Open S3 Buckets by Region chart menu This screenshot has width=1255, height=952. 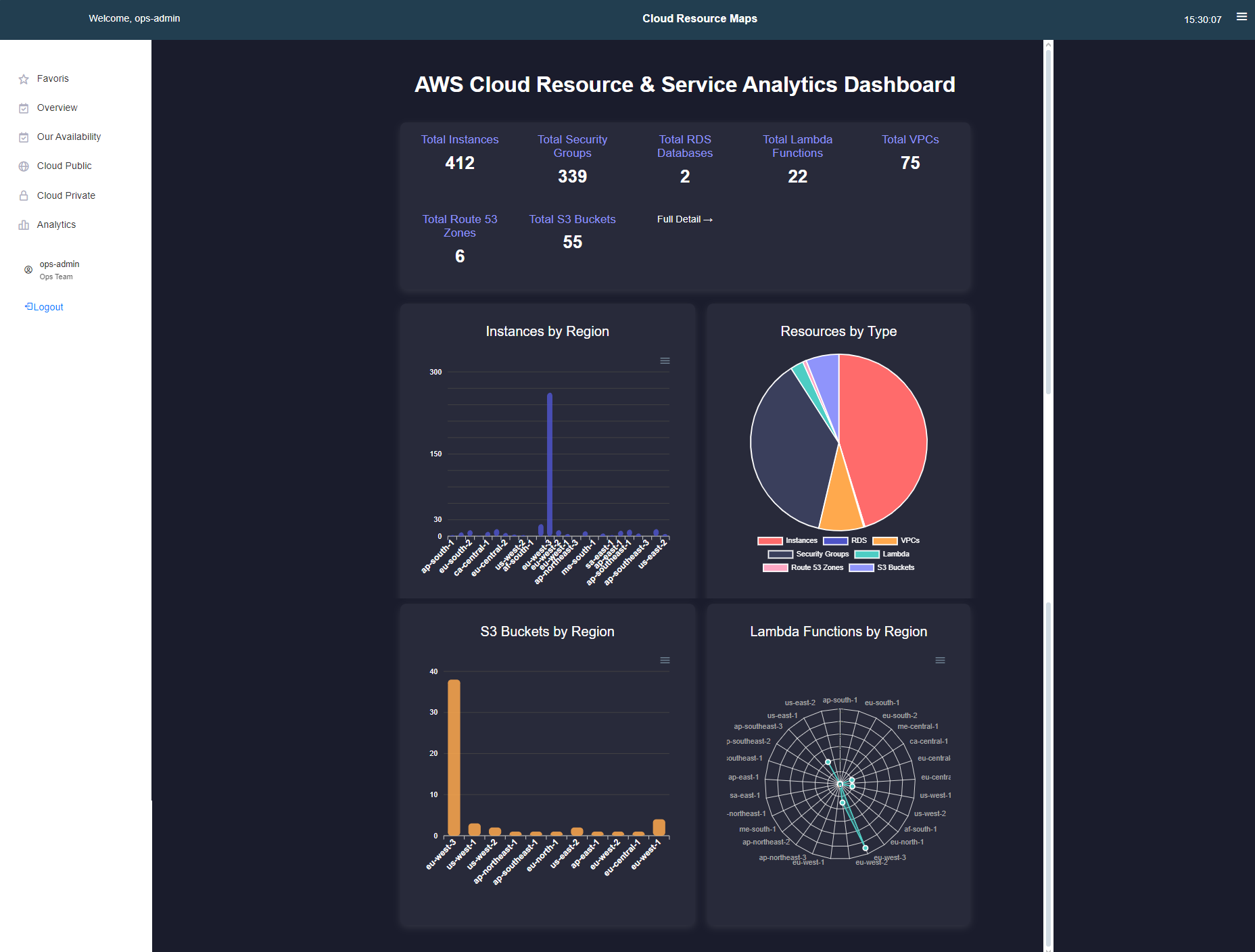pos(665,661)
